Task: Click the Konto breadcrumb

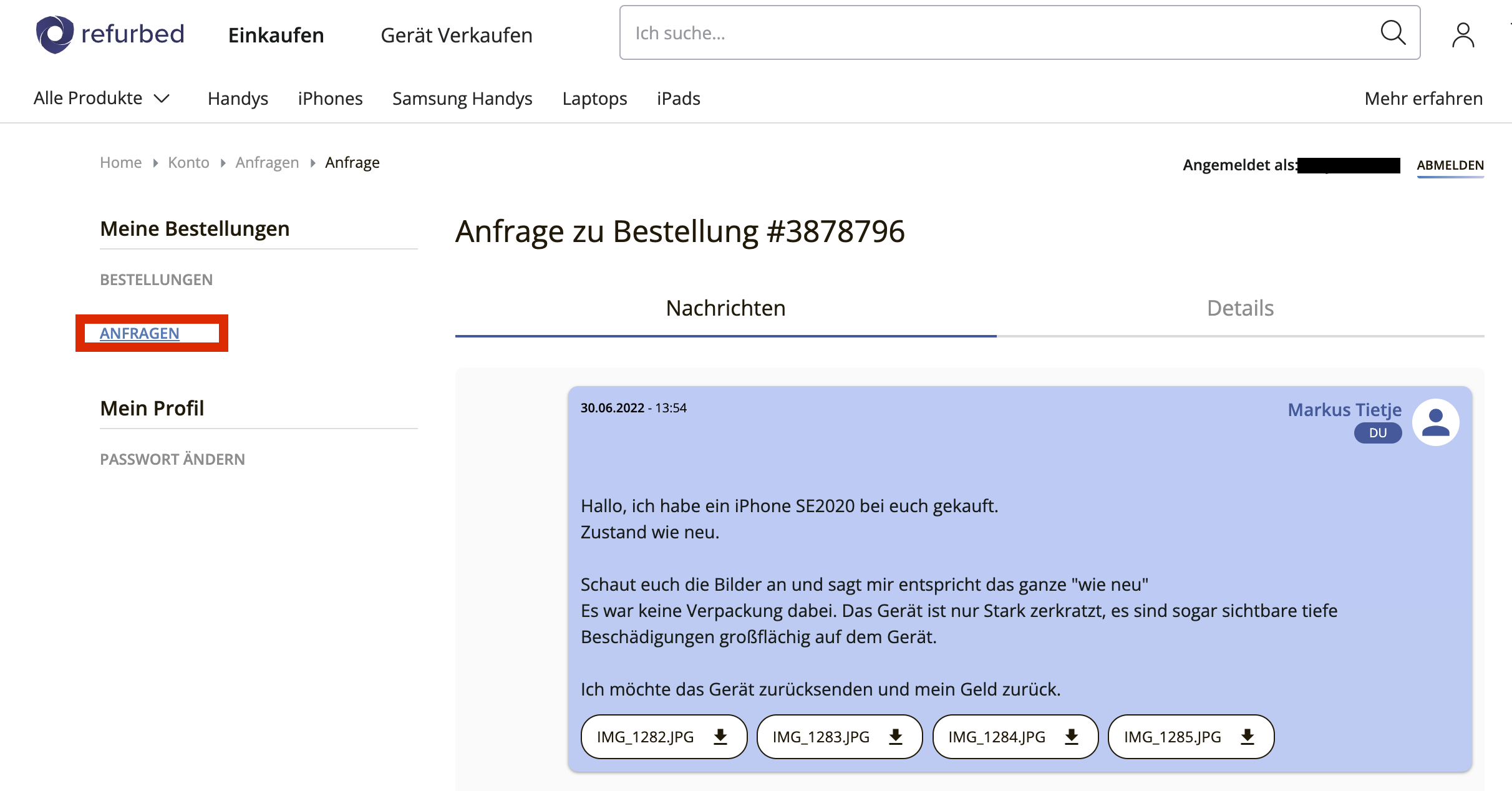Action: pyautogui.click(x=188, y=163)
